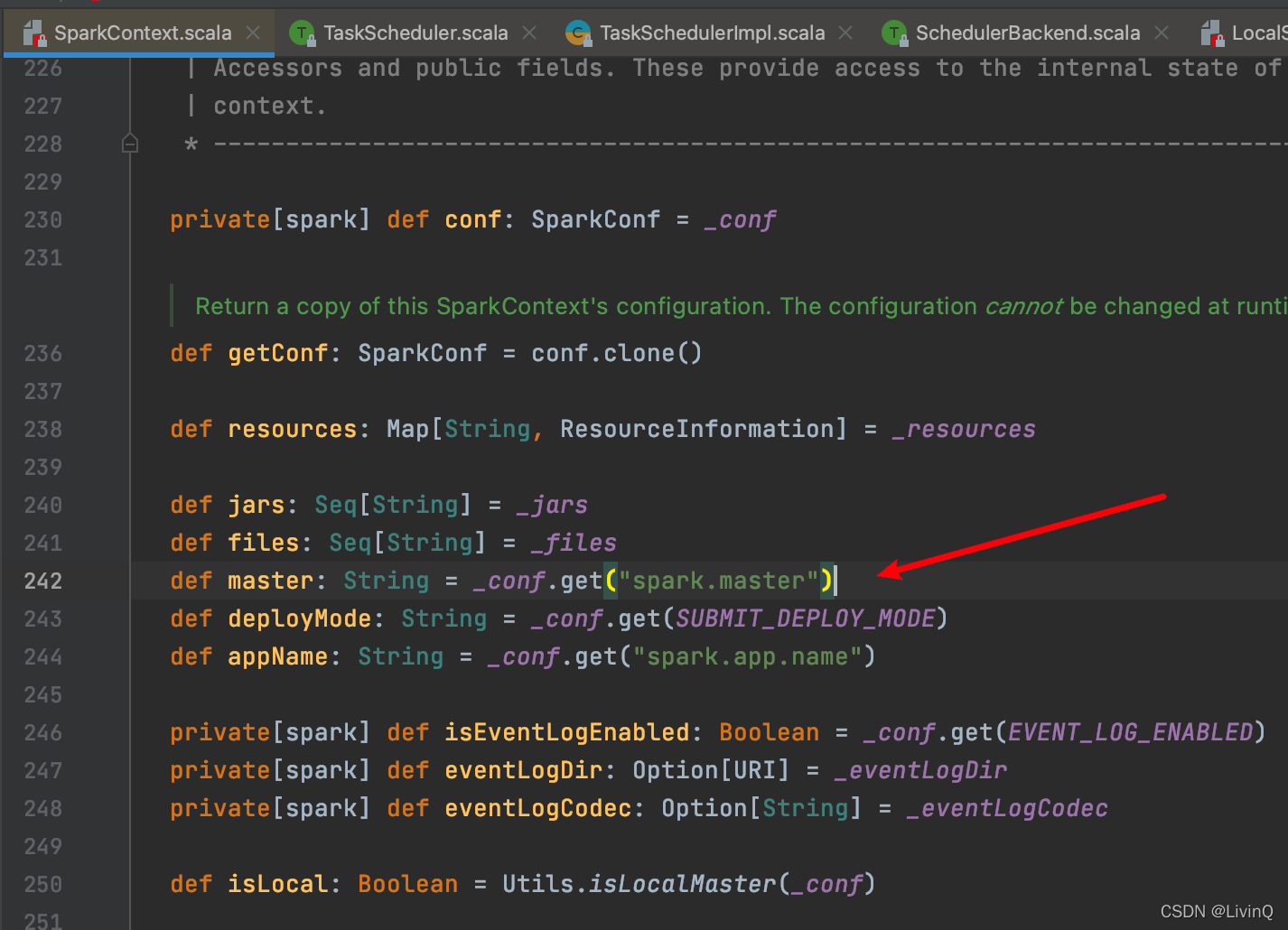
Task: Click line number 230 in the gutter
Action: click(x=43, y=219)
